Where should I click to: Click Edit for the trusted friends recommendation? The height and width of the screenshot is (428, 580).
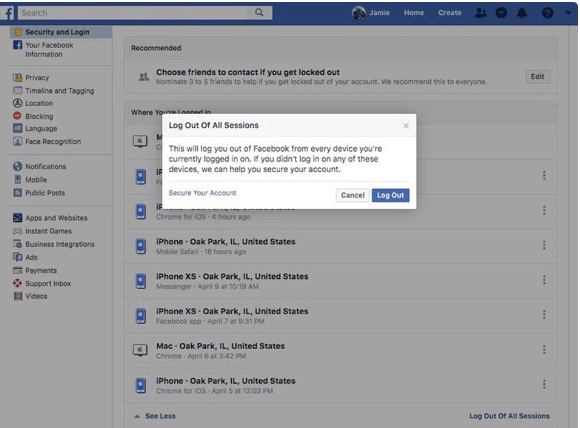tap(537, 77)
